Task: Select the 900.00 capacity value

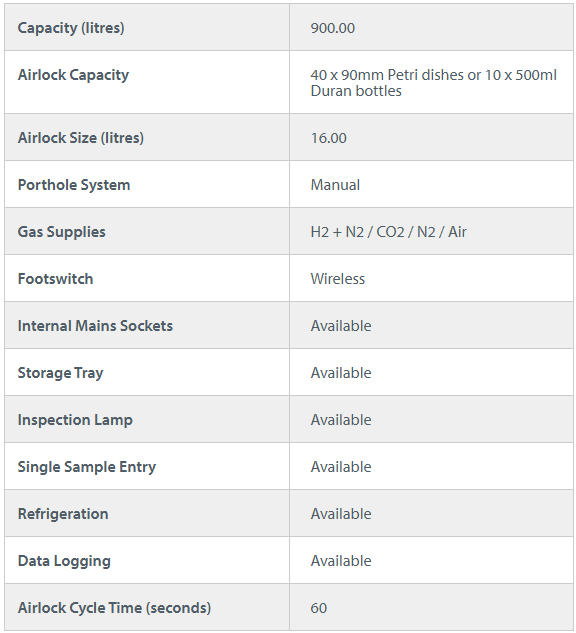Action: (x=333, y=28)
